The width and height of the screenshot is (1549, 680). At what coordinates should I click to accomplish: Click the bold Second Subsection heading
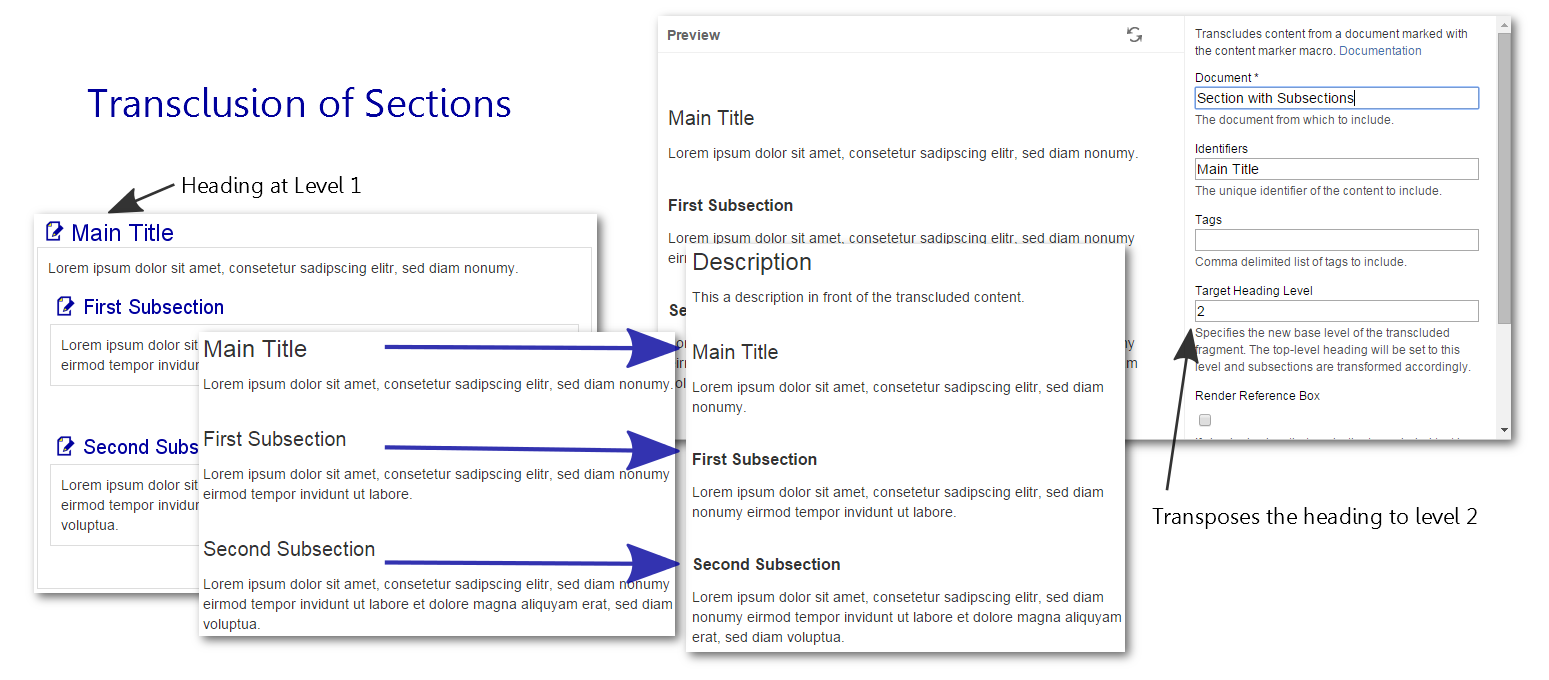pos(766,564)
